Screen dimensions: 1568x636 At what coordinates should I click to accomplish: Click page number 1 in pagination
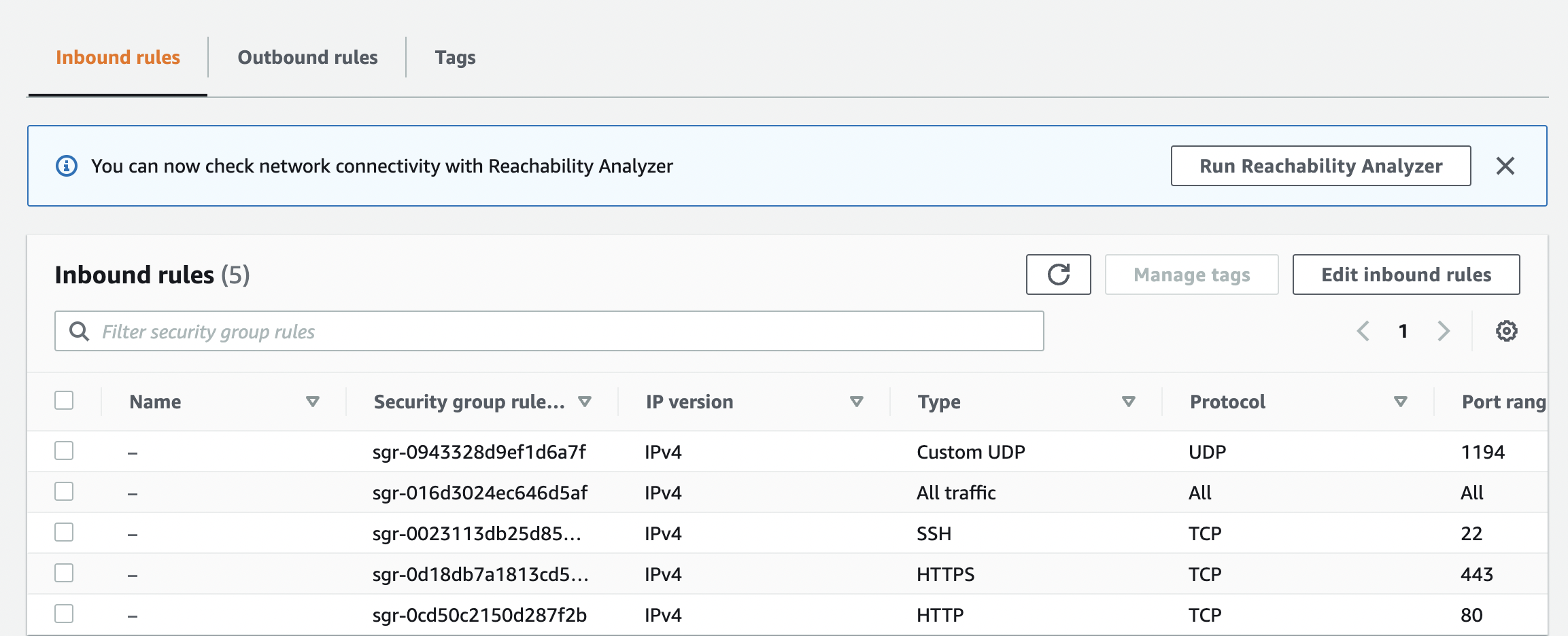tap(1403, 331)
